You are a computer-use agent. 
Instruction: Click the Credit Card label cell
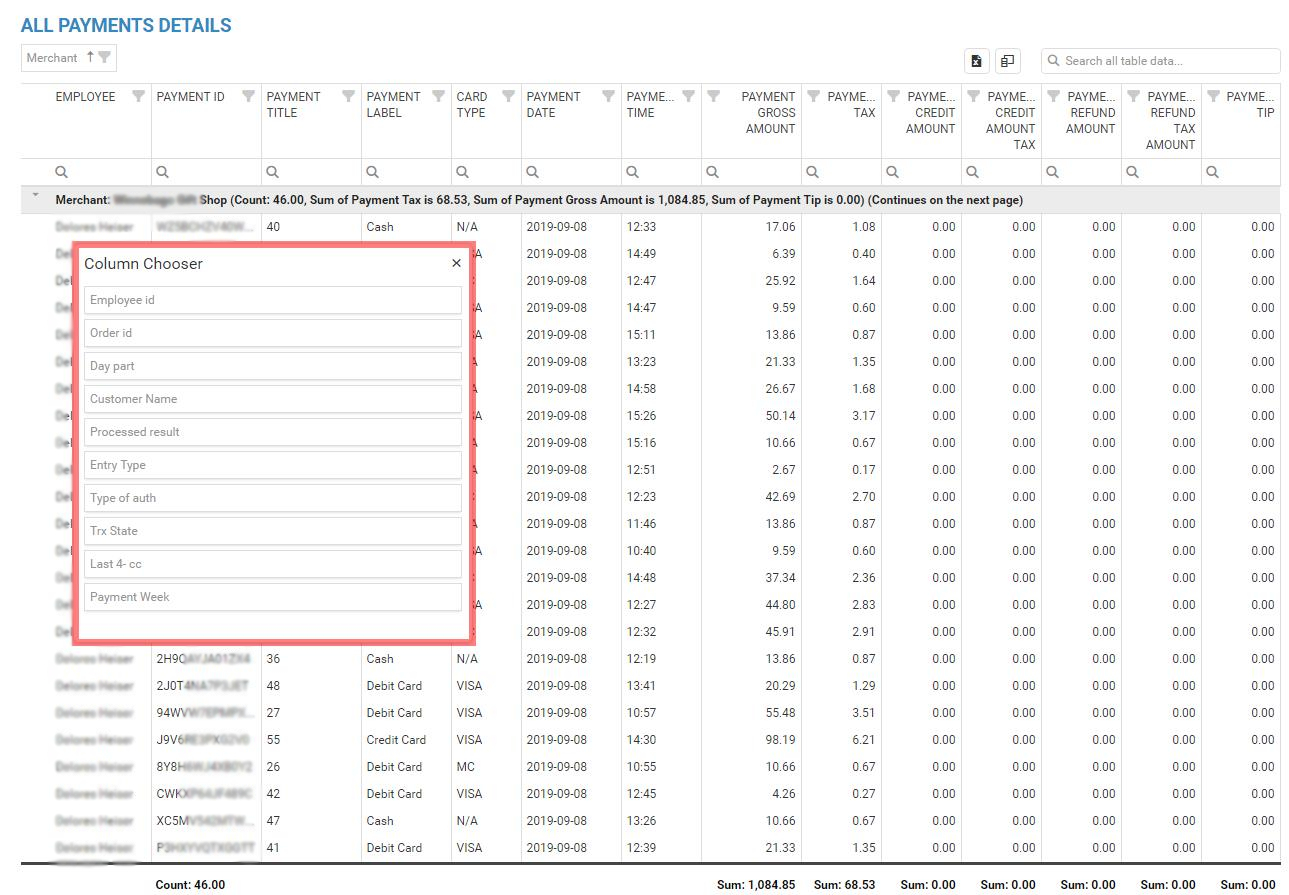pos(396,740)
